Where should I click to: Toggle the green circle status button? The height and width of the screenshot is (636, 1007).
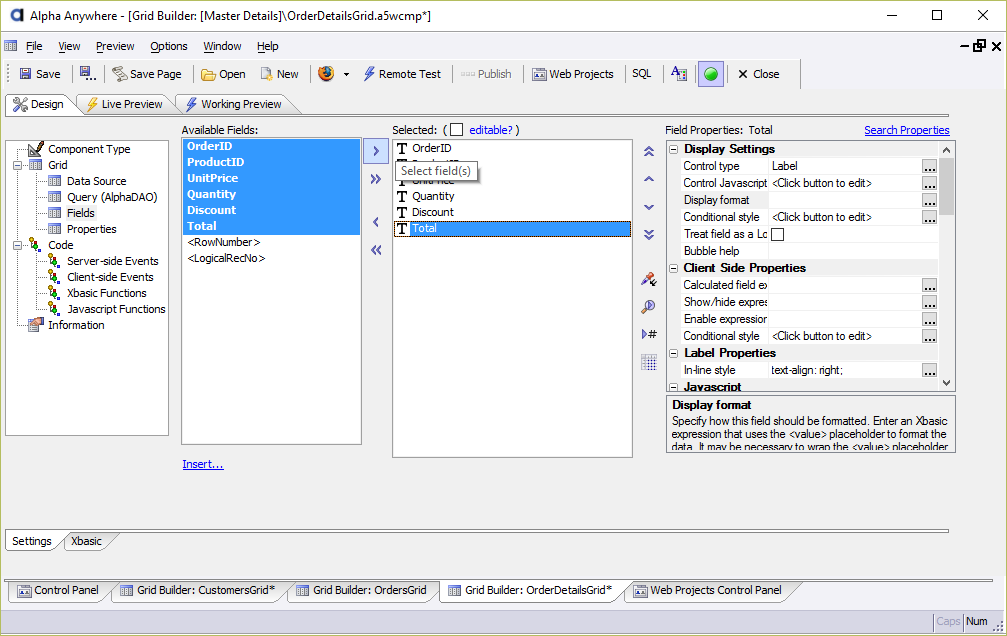click(x=711, y=74)
